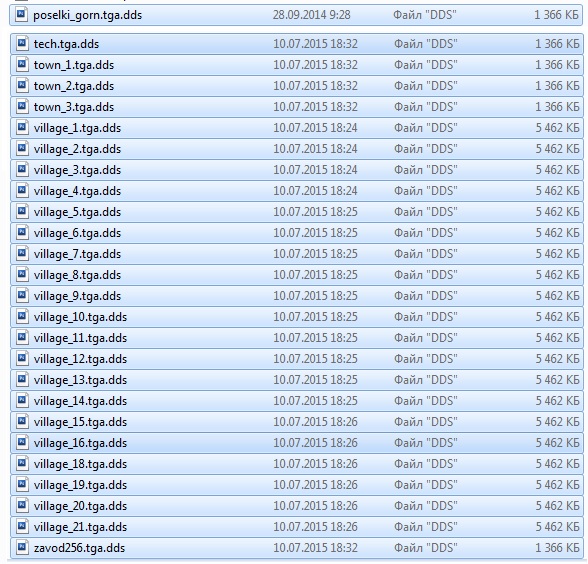Click the file name village_15.tga.dds

point(80,422)
